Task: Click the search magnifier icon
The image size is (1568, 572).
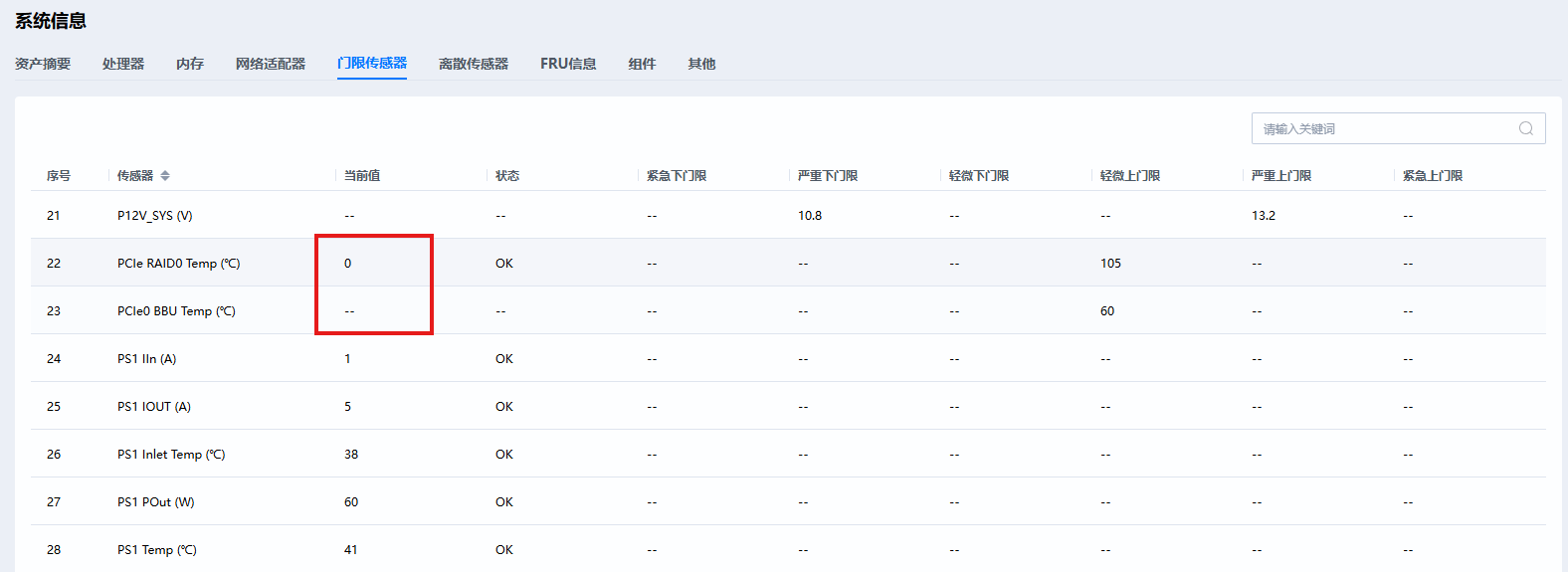Action: (1526, 128)
